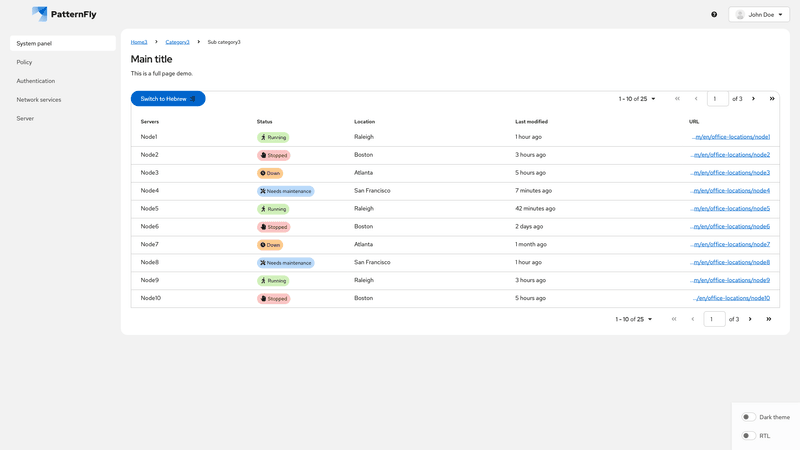The height and width of the screenshot is (450, 800).
Task: Click the Status column header
Action: pyautogui.click(x=264, y=121)
